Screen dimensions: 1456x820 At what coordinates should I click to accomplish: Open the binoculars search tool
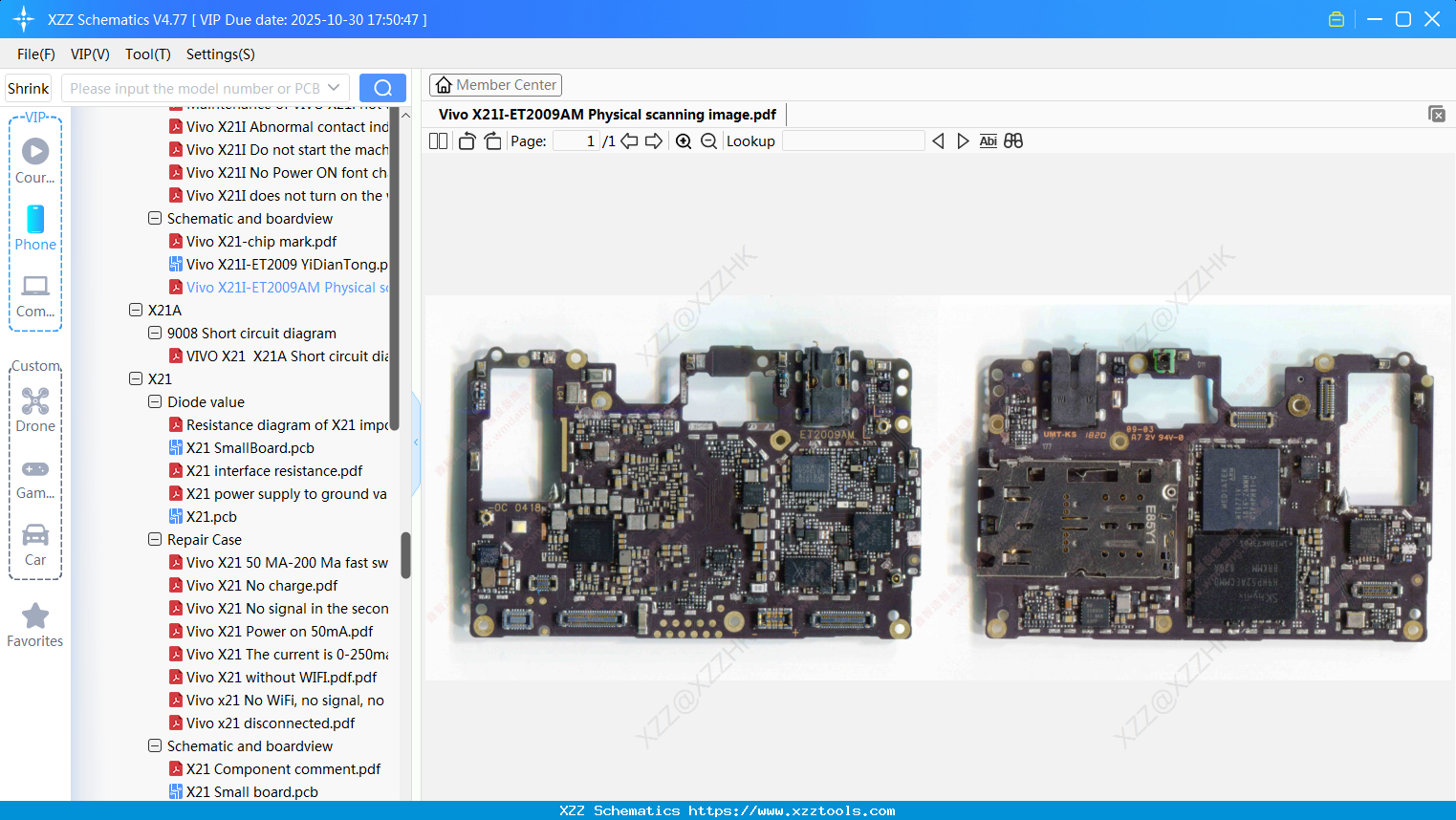(1013, 140)
